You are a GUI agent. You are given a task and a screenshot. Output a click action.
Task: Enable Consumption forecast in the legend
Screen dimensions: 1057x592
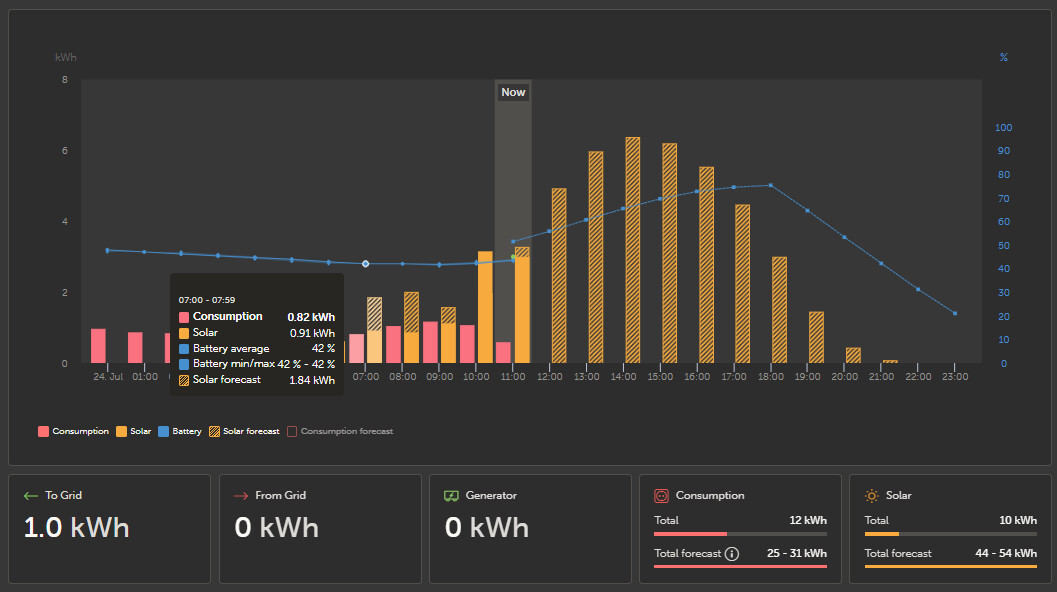click(x=340, y=432)
